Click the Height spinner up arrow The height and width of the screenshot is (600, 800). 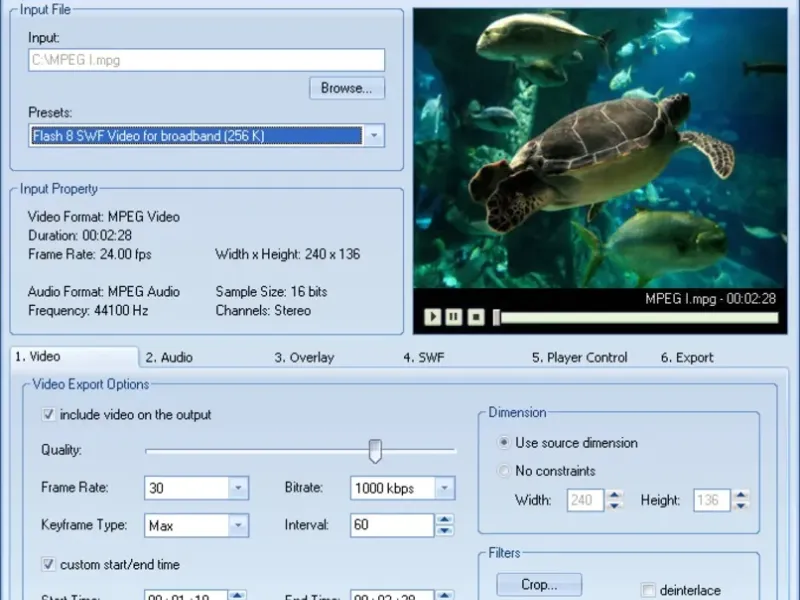[742, 494]
